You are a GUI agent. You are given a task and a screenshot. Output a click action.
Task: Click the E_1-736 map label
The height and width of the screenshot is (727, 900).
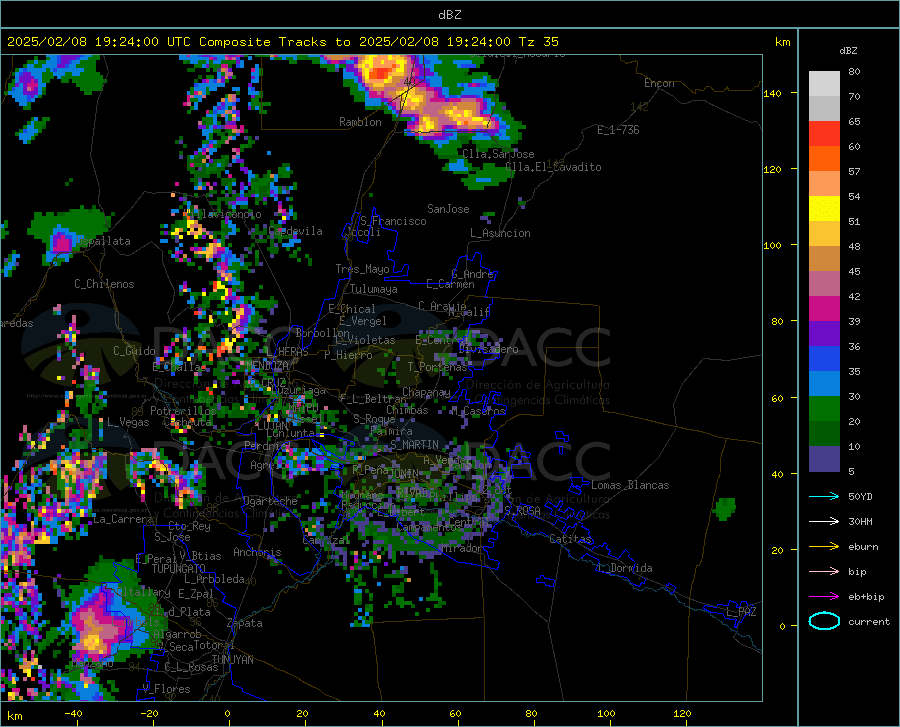[618, 130]
